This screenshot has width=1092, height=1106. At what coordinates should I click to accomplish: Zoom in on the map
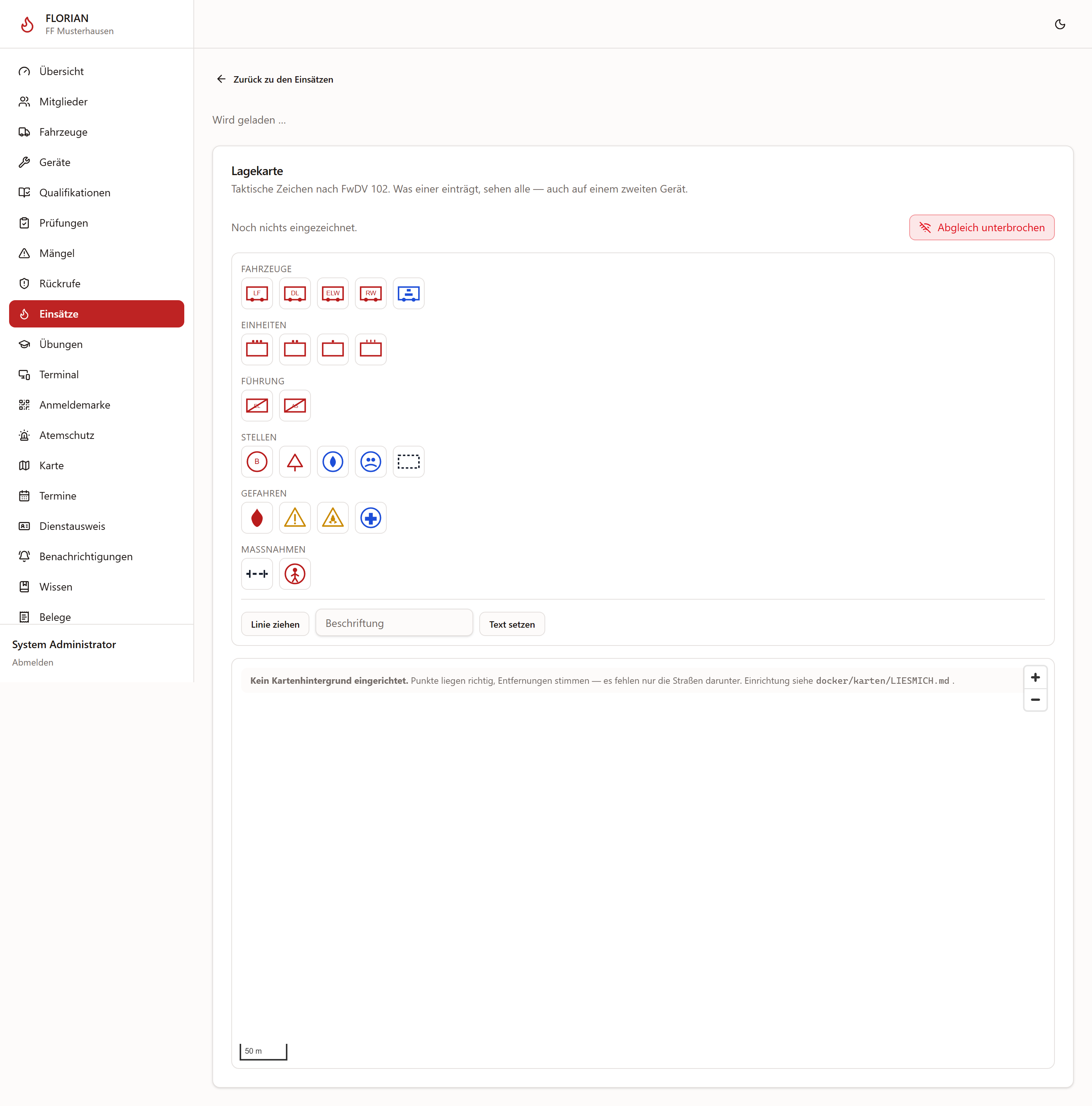[1035, 678]
